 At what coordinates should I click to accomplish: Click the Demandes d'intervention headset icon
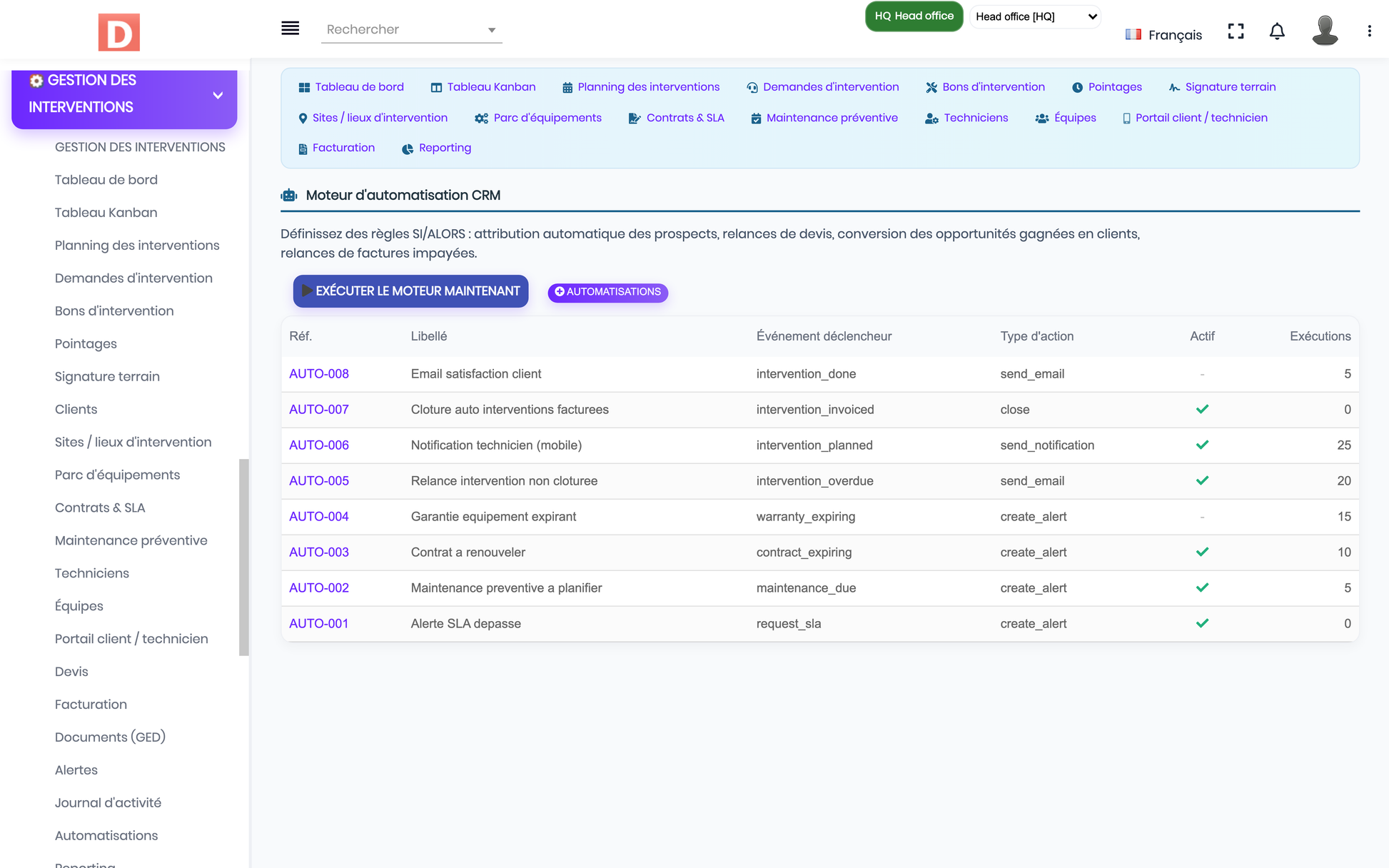tap(752, 87)
